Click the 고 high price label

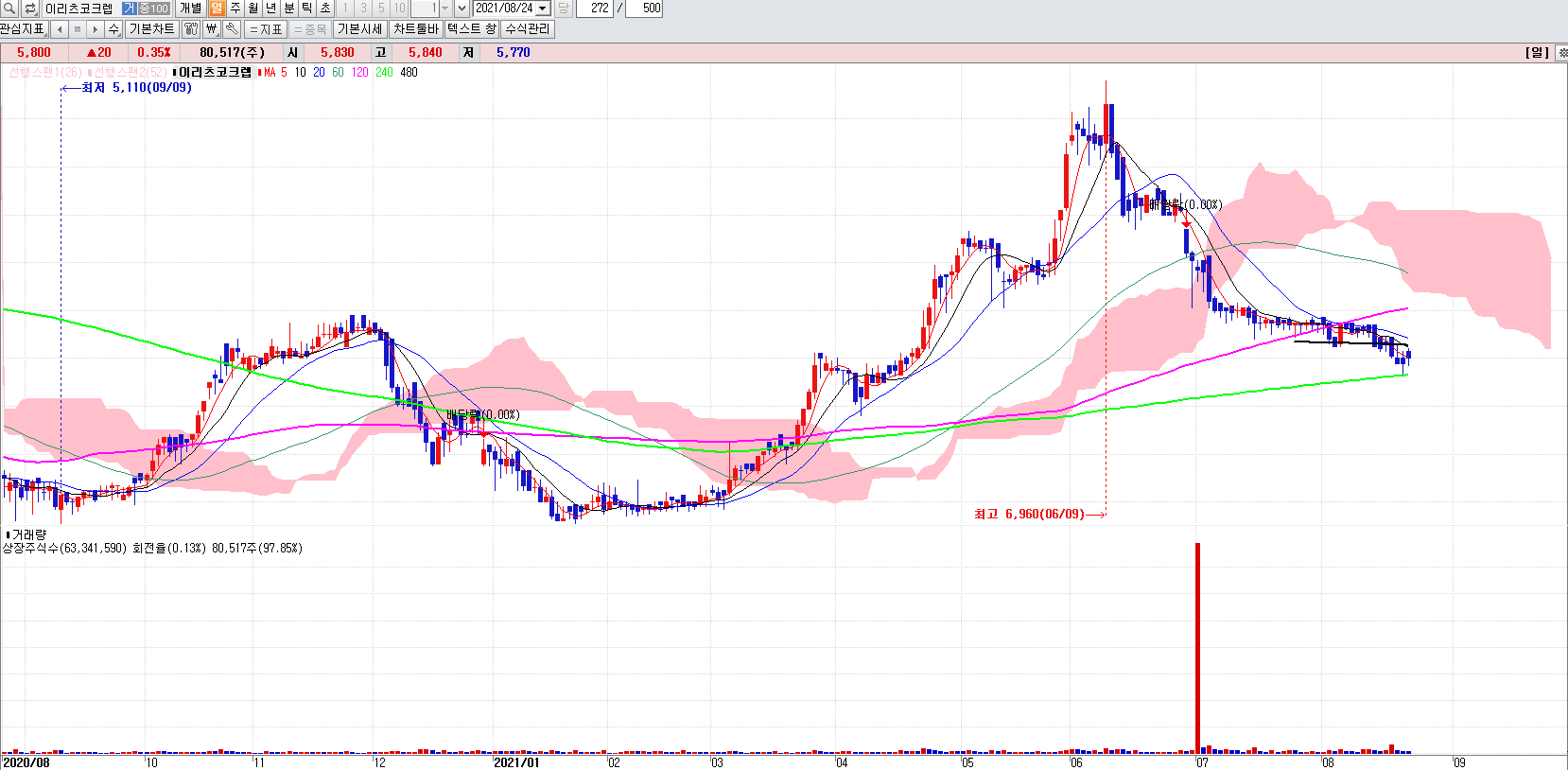coord(380,53)
